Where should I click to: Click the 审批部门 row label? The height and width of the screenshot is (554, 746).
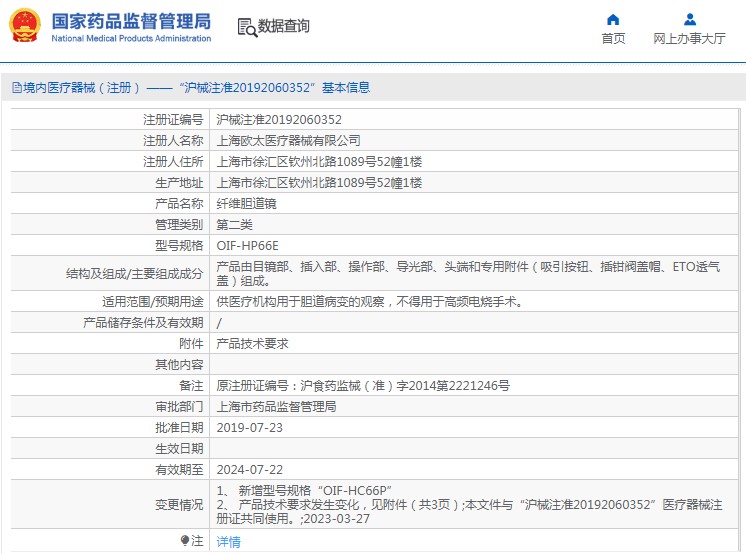[179, 406]
